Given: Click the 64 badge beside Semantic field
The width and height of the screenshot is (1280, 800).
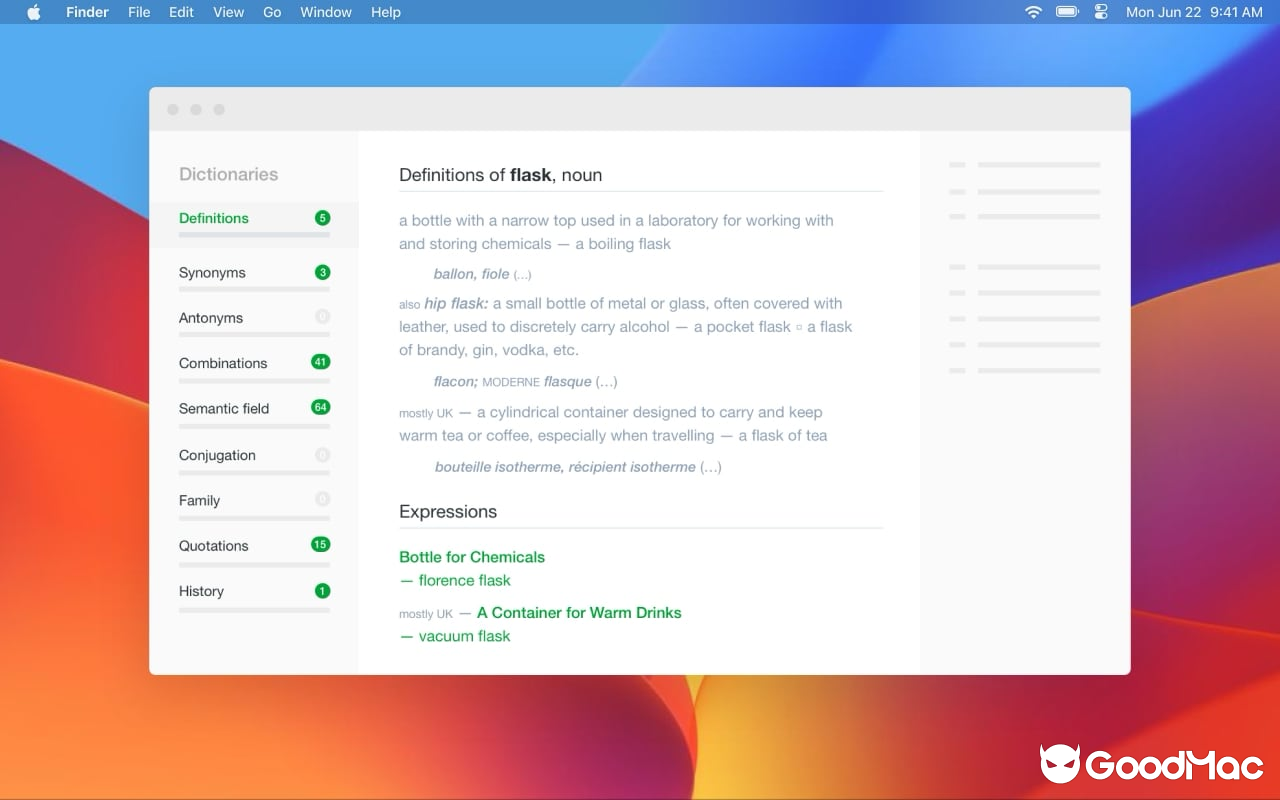Looking at the screenshot, I should (x=320, y=407).
